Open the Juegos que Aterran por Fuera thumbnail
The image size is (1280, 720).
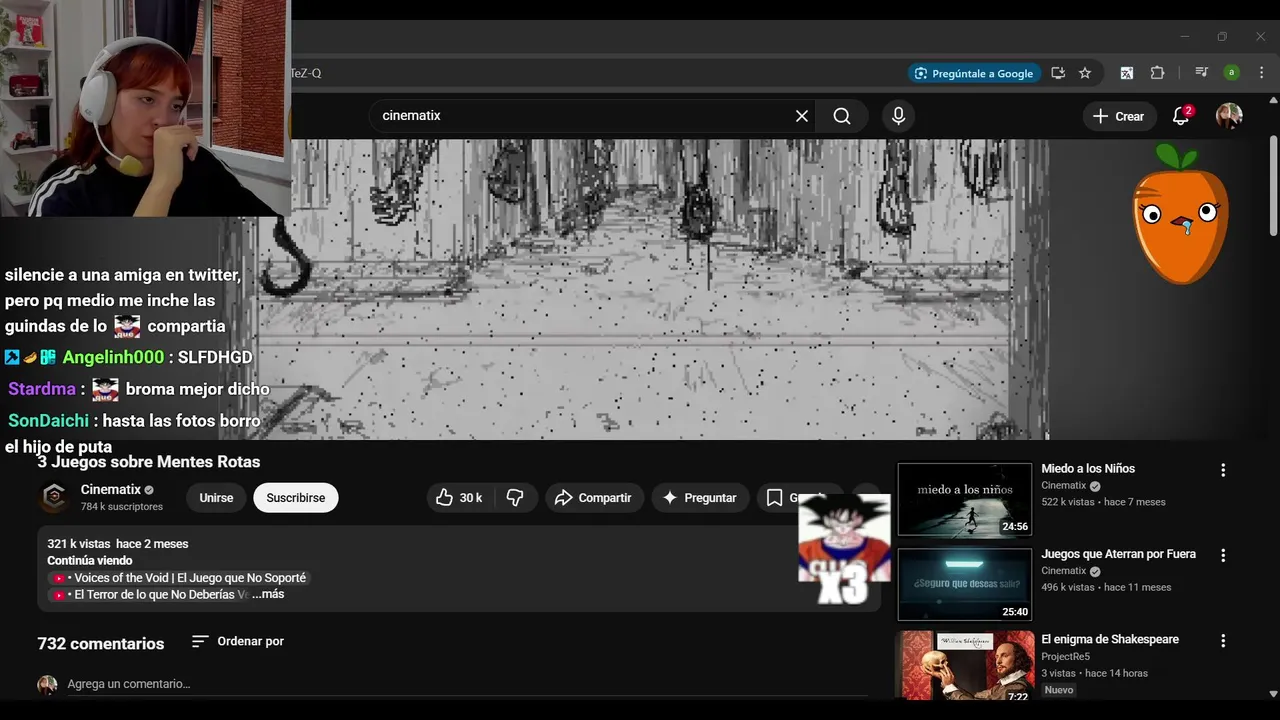[x=964, y=585]
